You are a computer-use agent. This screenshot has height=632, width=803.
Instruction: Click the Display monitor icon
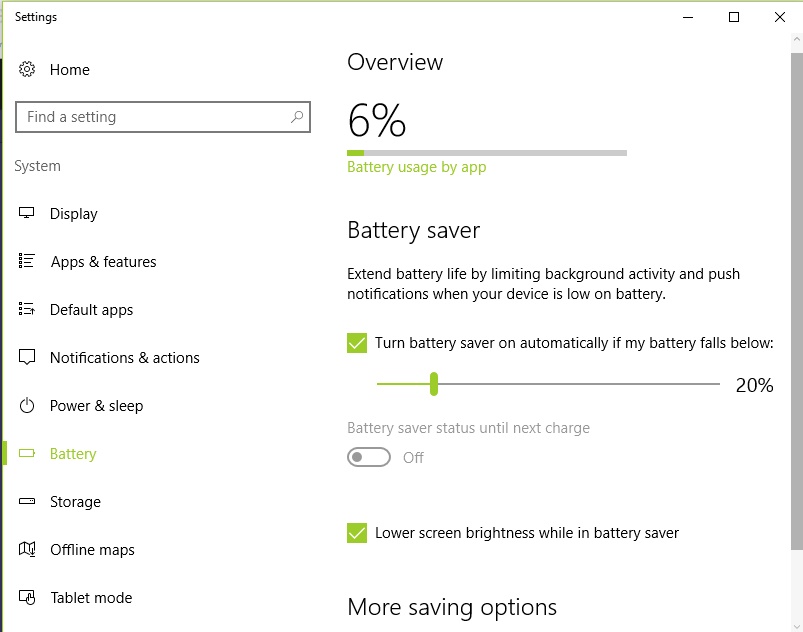click(27, 214)
